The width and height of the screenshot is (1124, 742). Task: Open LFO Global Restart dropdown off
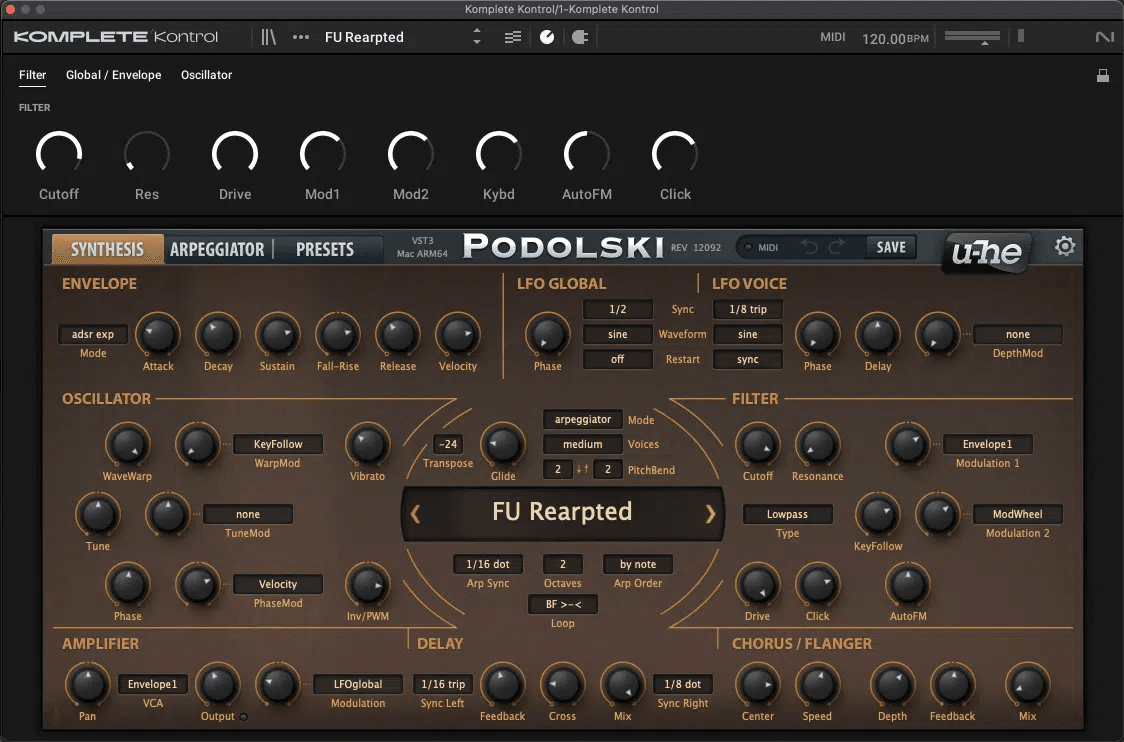(x=618, y=359)
